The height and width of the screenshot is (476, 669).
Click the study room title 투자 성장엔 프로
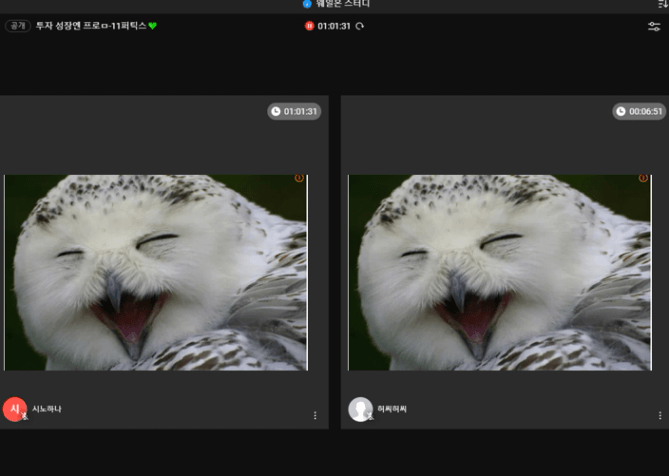(x=90, y=26)
